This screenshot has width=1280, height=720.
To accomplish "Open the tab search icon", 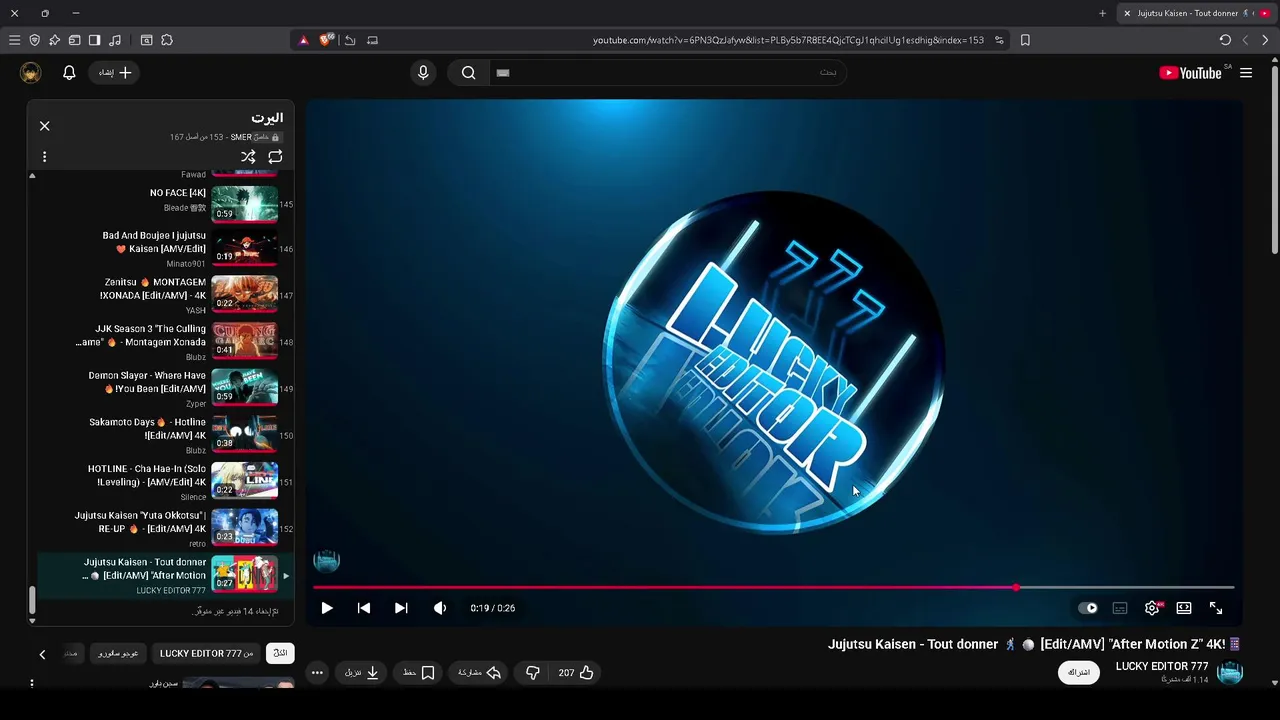I will [146, 40].
